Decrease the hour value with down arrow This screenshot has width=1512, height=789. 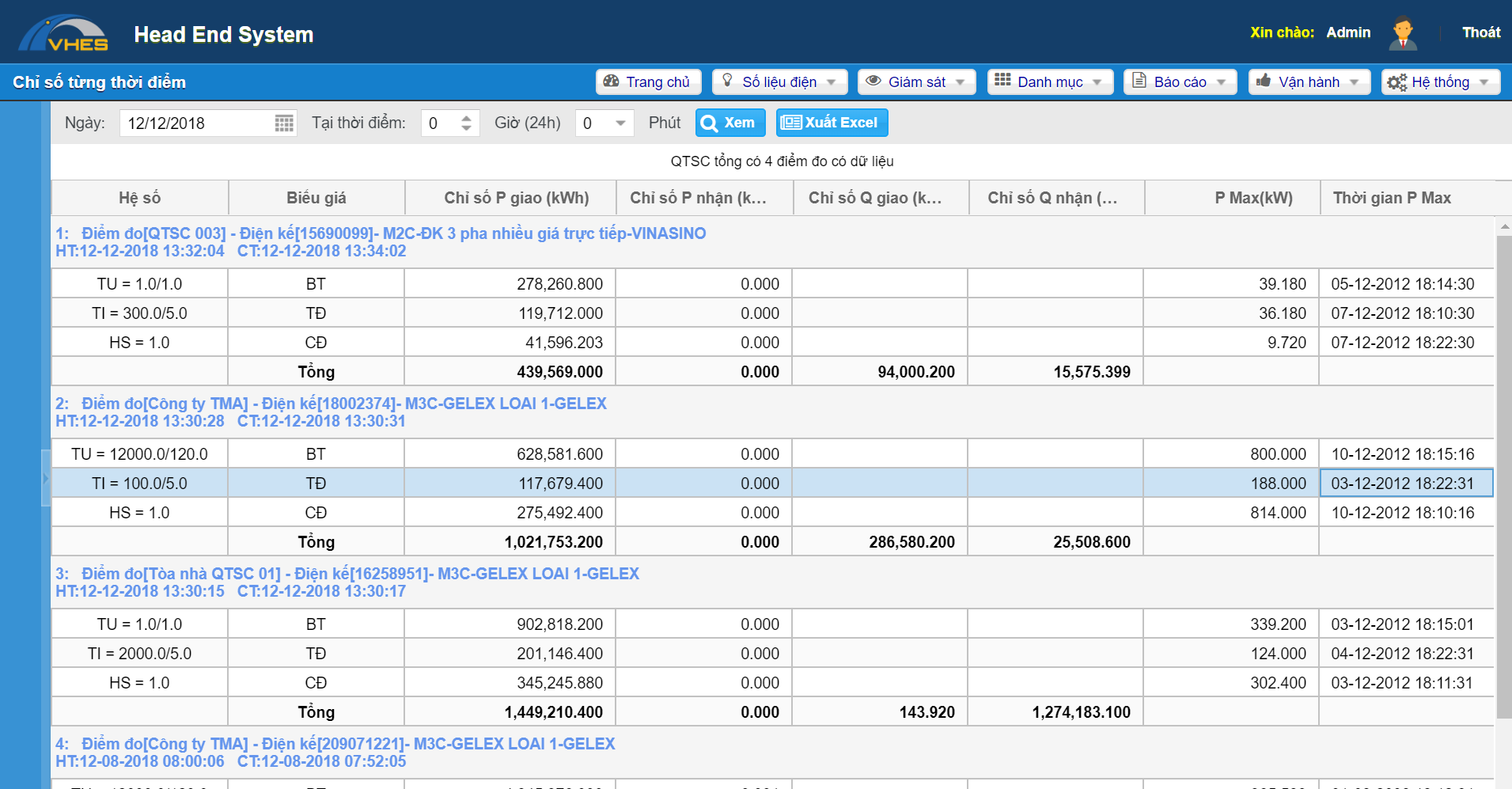(x=467, y=129)
